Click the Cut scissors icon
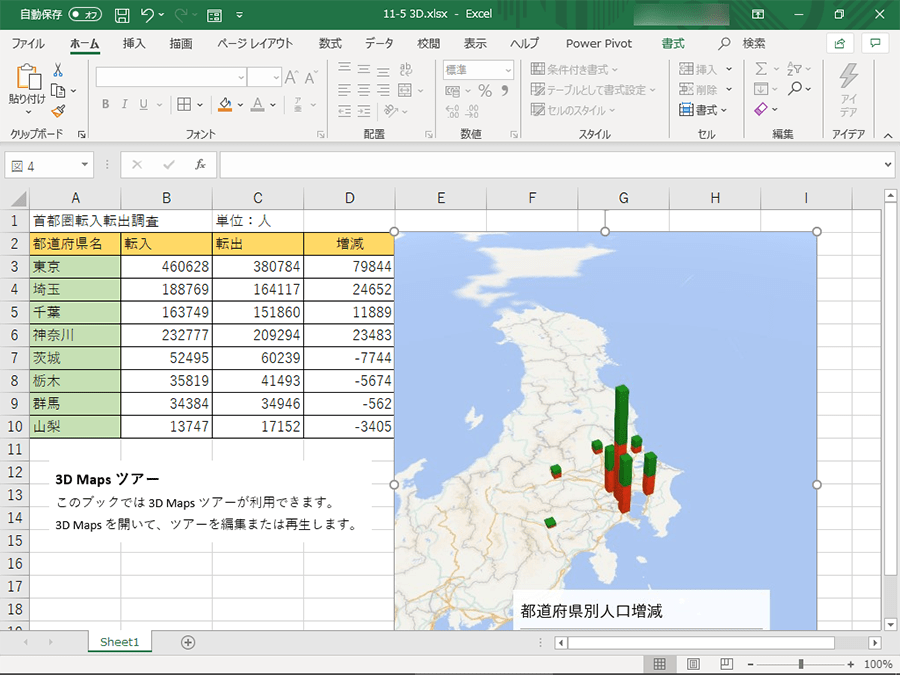The image size is (900, 675). point(58,70)
